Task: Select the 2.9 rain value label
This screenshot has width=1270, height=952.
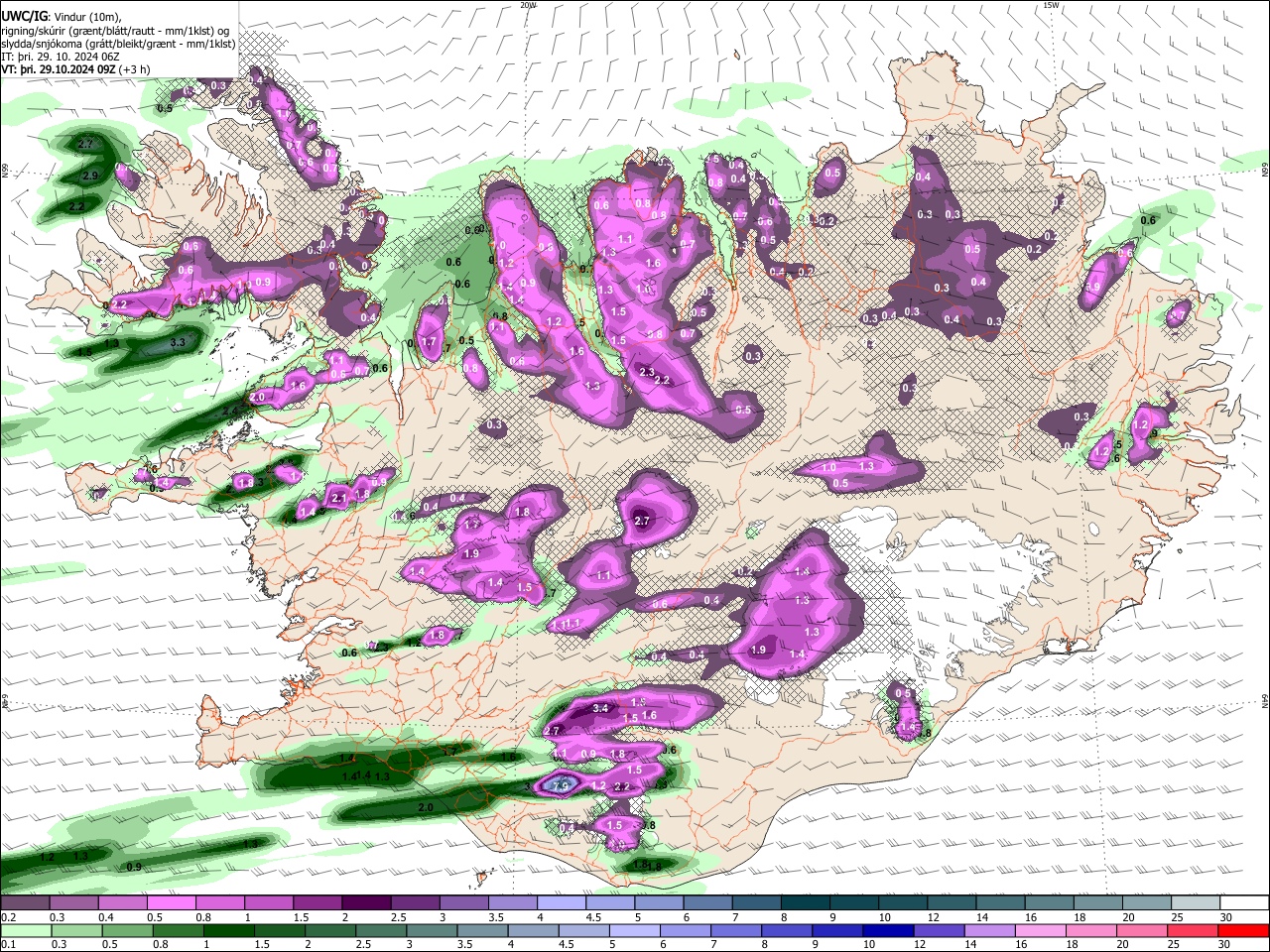Action: [90, 176]
